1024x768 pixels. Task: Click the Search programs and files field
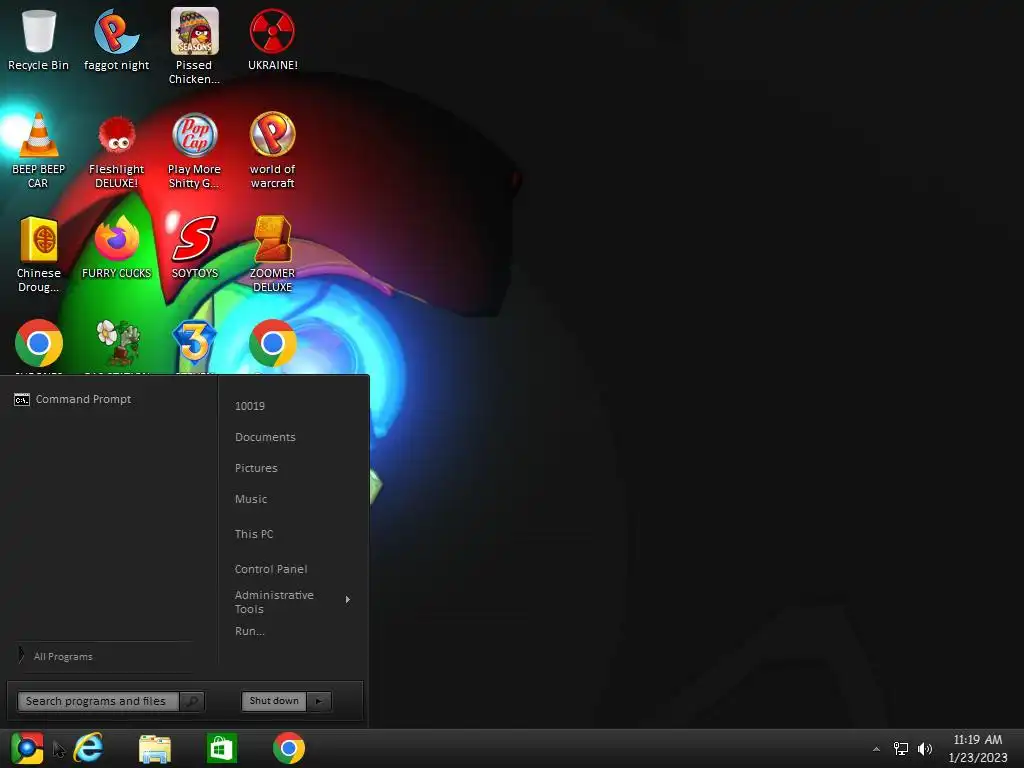point(98,701)
